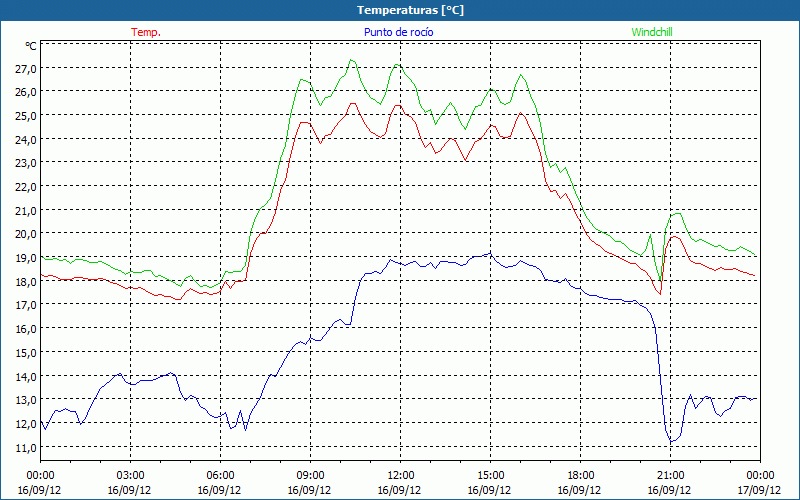The height and width of the screenshot is (500, 800).
Task: Click the 21:00 time axis label
Action: tap(670, 476)
